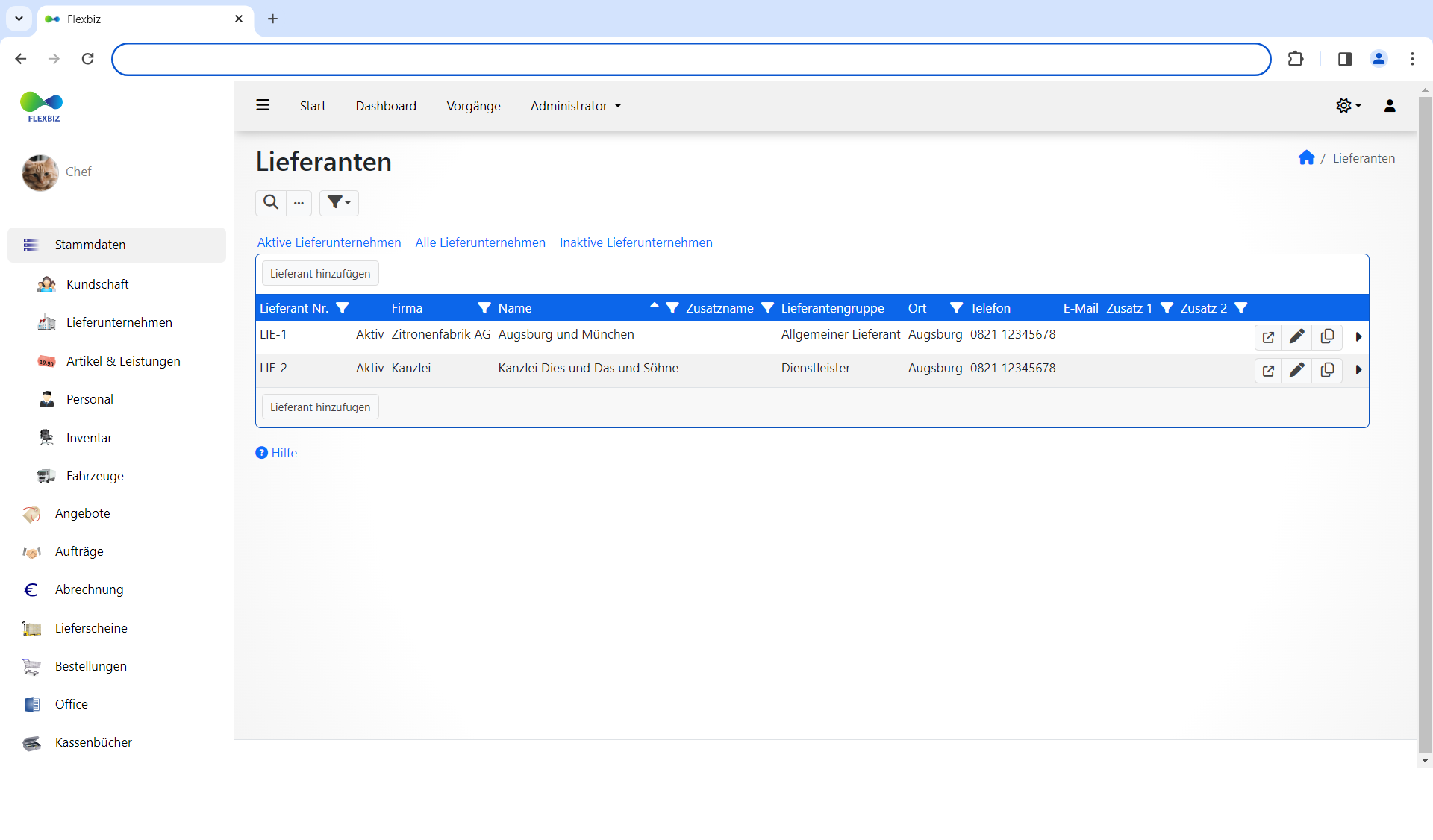Open the user profile icon
The width and height of the screenshot is (1433, 840).
click(x=1389, y=106)
